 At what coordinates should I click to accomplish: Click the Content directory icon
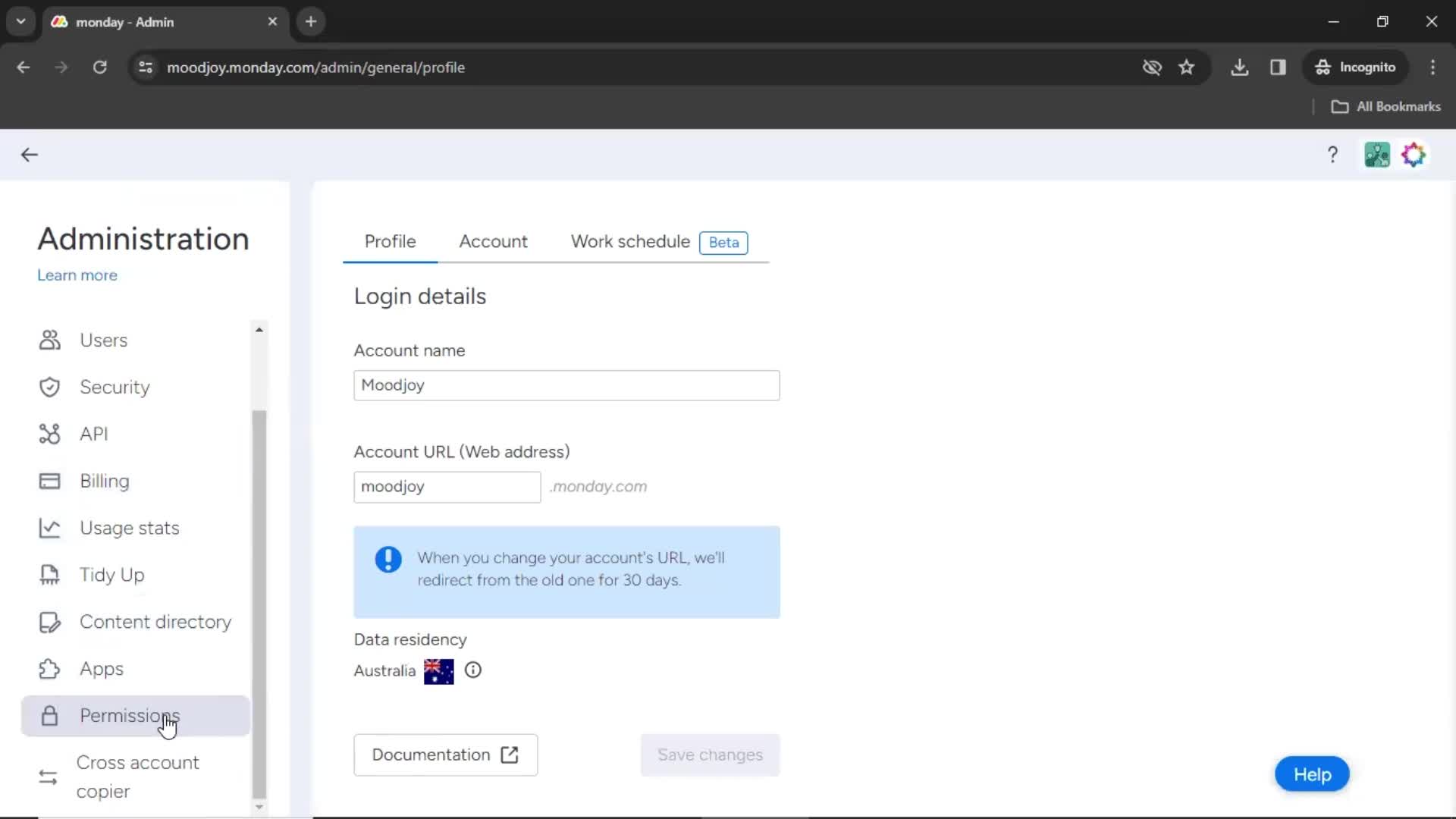[49, 622]
